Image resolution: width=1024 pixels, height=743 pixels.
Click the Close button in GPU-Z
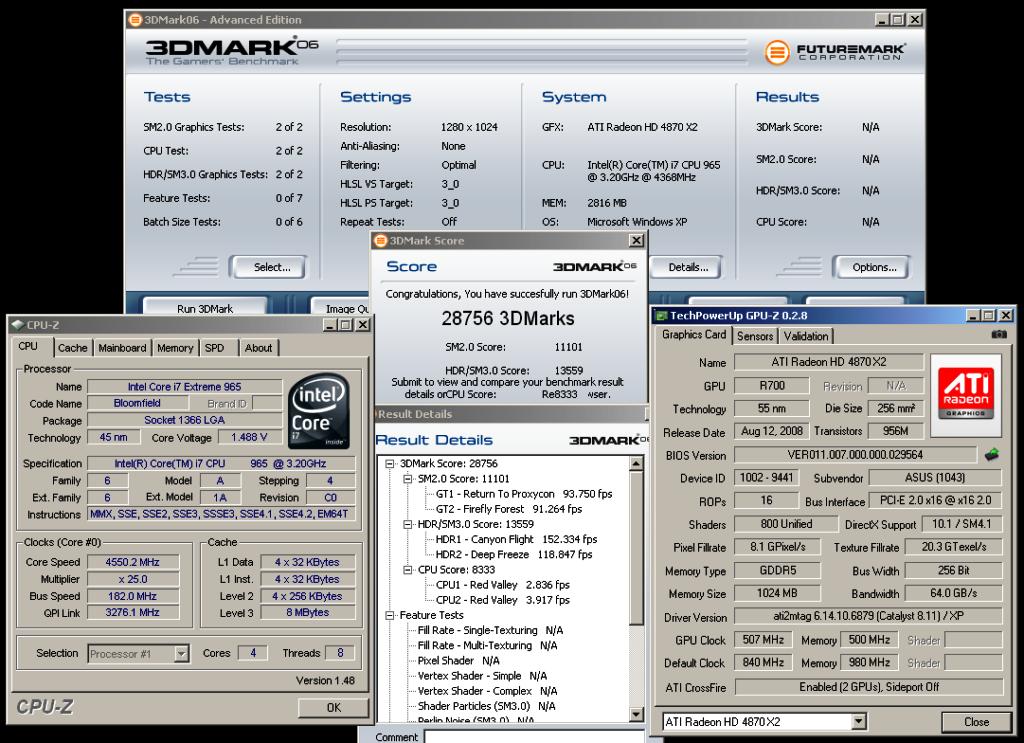point(976,721)
